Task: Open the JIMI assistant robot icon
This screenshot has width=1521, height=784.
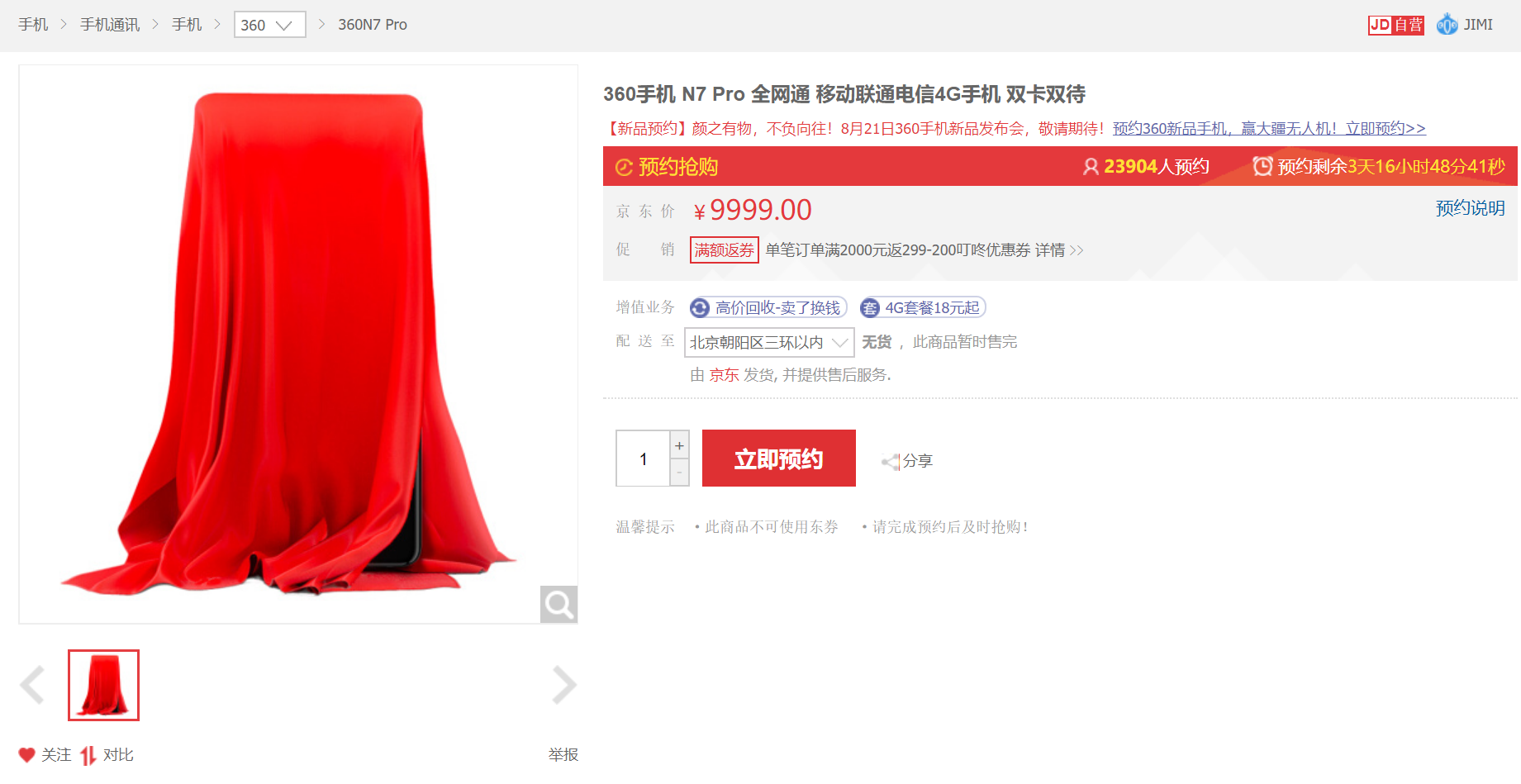Action: point(1447,25)
